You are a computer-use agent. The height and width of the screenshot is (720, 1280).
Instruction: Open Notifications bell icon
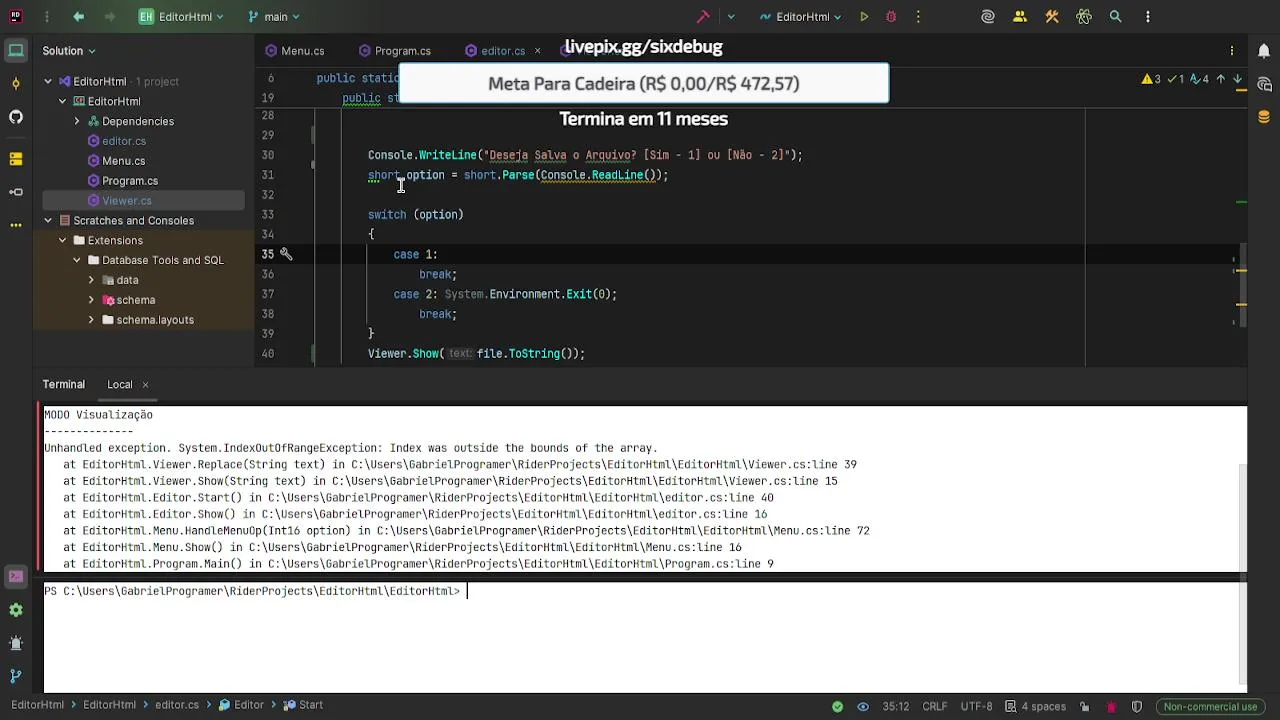click(1264, 51)
